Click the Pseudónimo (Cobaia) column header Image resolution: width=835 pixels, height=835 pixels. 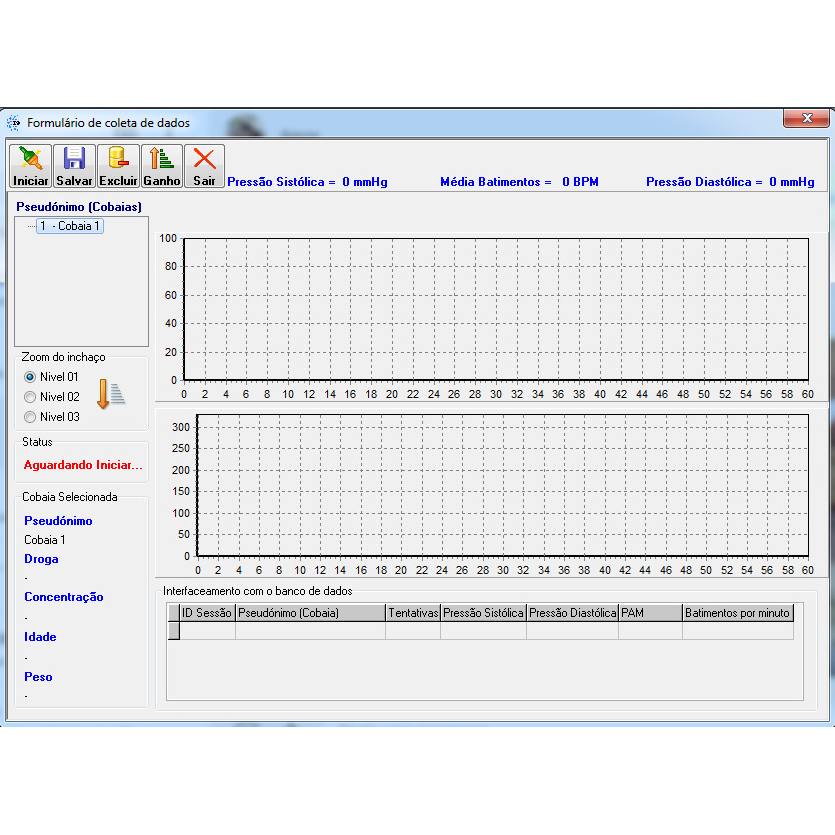click(310, 613)
